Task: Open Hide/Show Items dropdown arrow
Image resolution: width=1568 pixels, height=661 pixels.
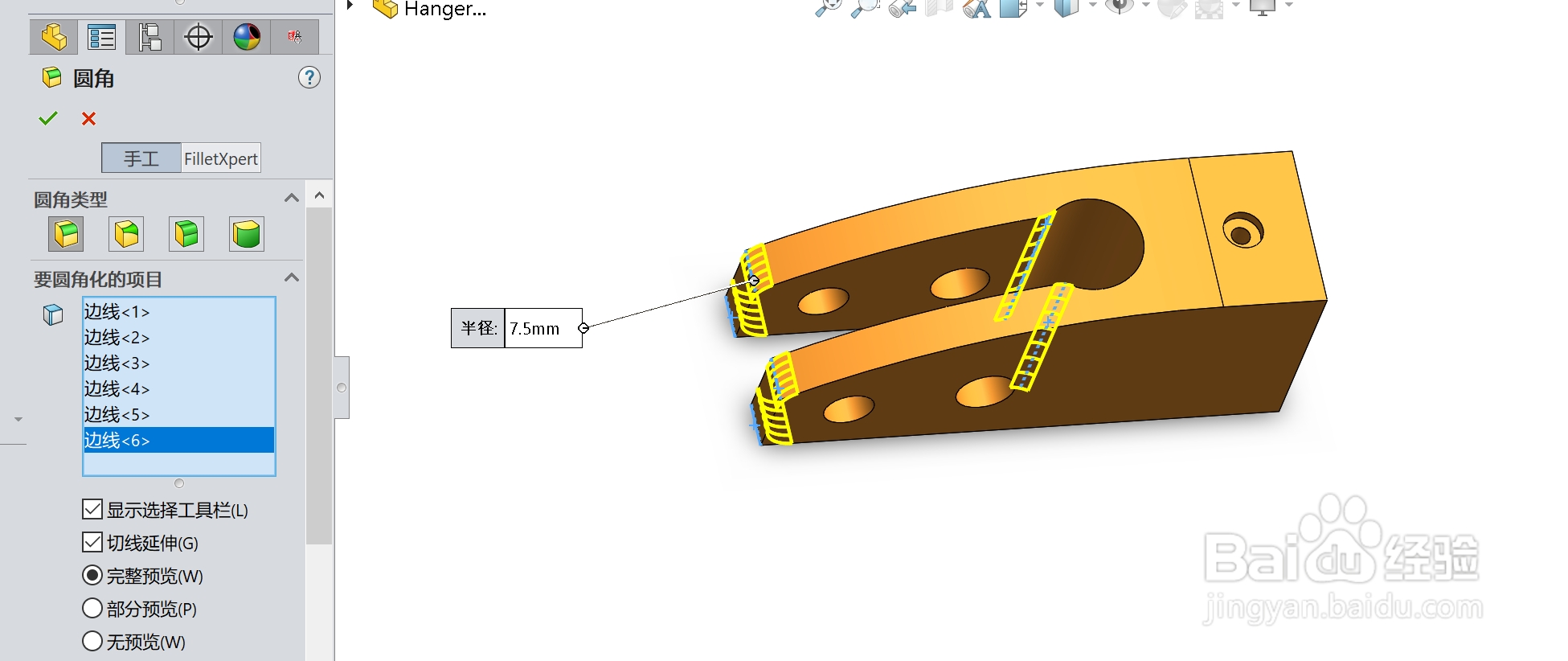Action: click(x=1145, y=6)
